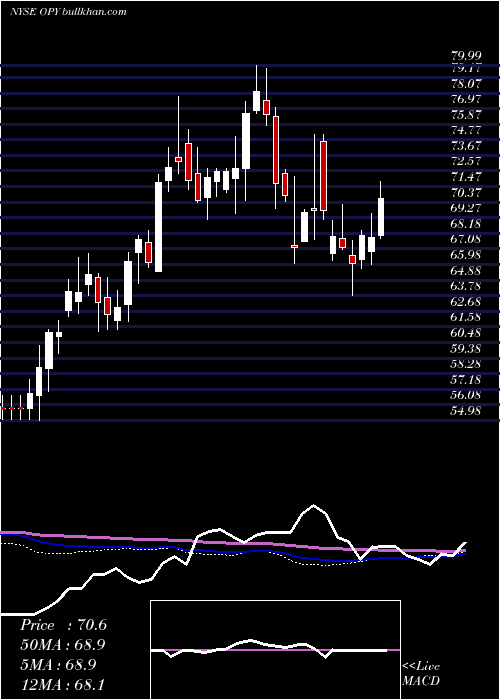Click the 72.57 price axis label
This screenshot has width=500, height=700.
[466, 162]
